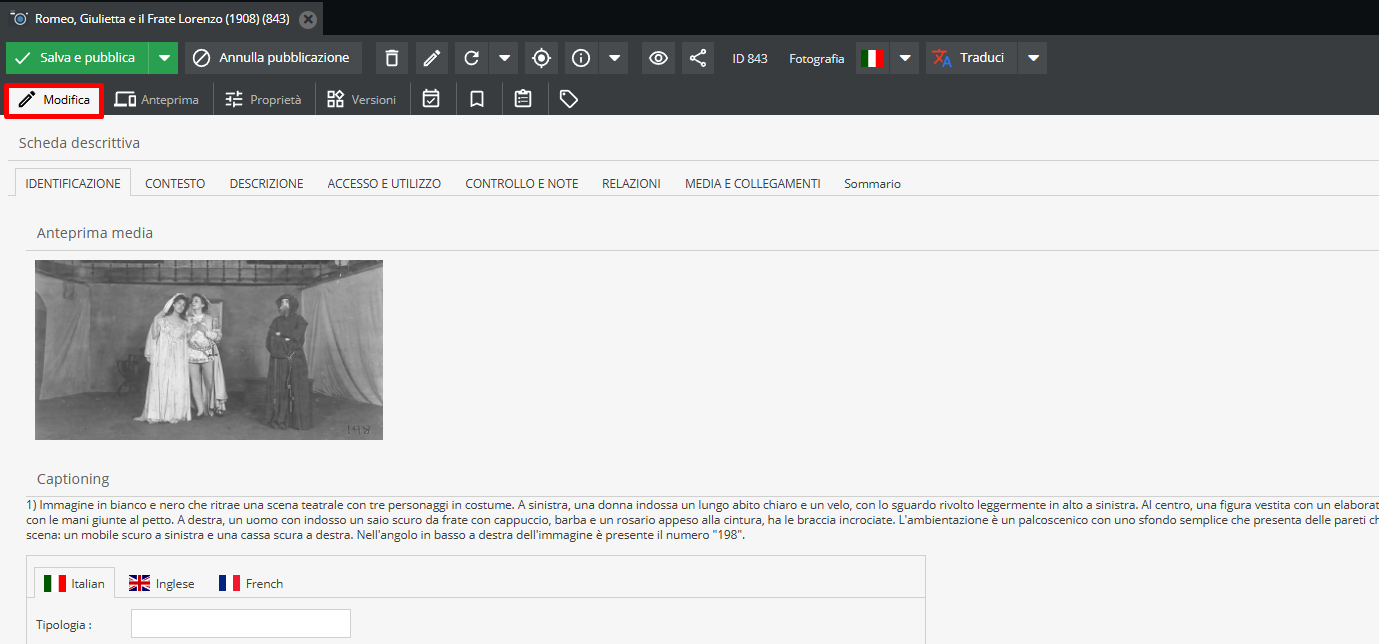
Task: Click the pencil edit icon in top toolbar
Action: click(x=432, y=58)
